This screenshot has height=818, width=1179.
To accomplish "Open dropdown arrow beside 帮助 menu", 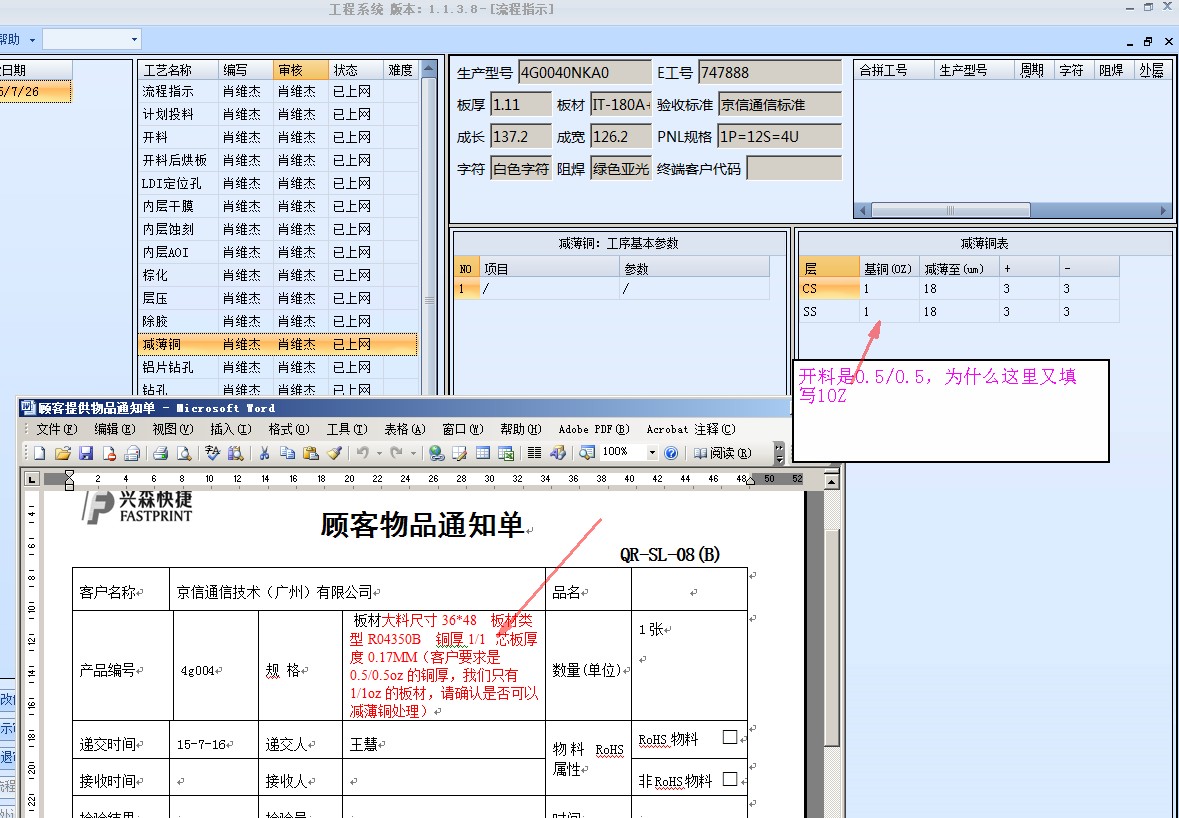I will pos(32,39).
